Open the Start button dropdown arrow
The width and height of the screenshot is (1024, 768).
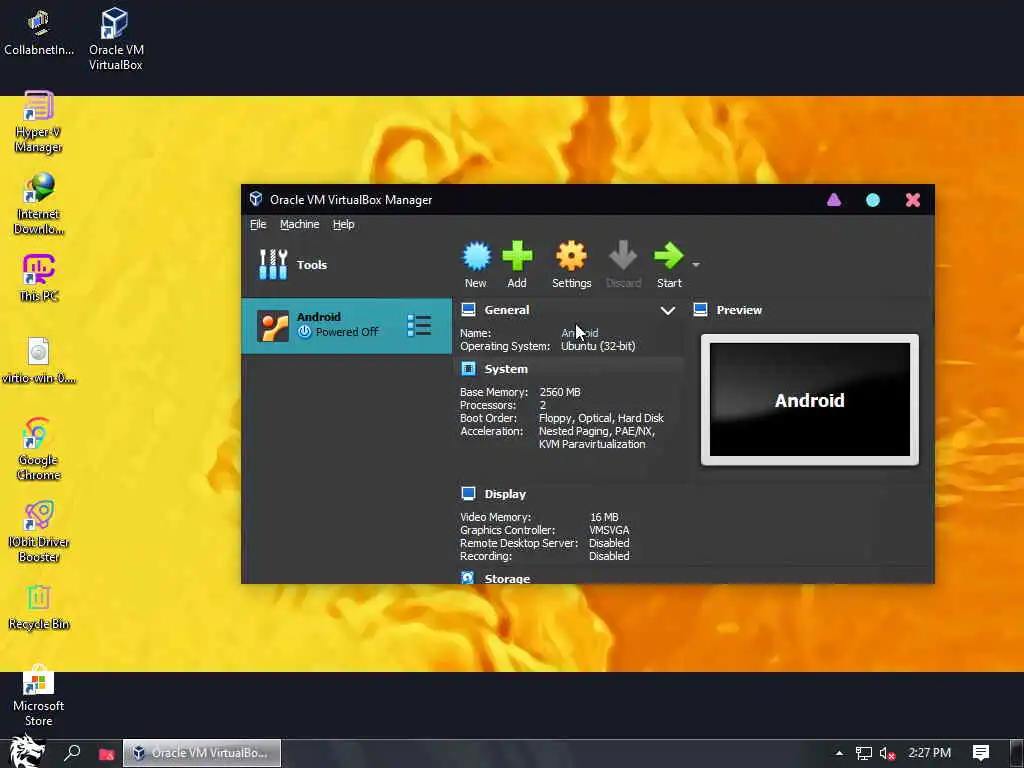tap(696, 264)
